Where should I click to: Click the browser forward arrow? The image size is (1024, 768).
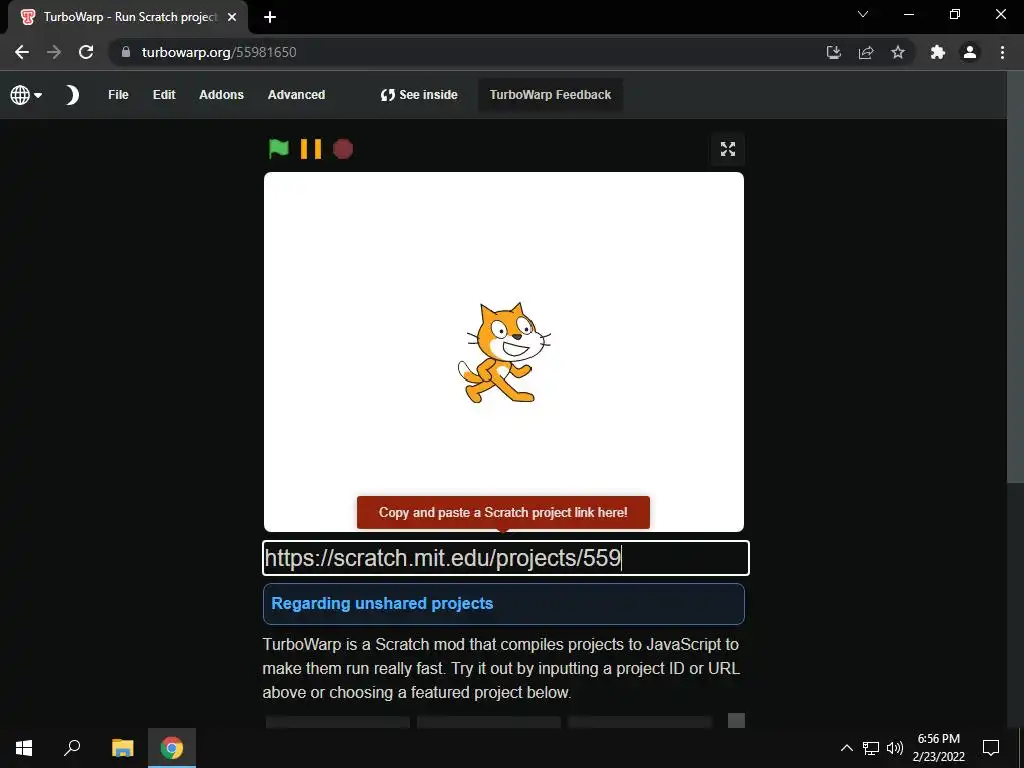(x=54, y=52)
